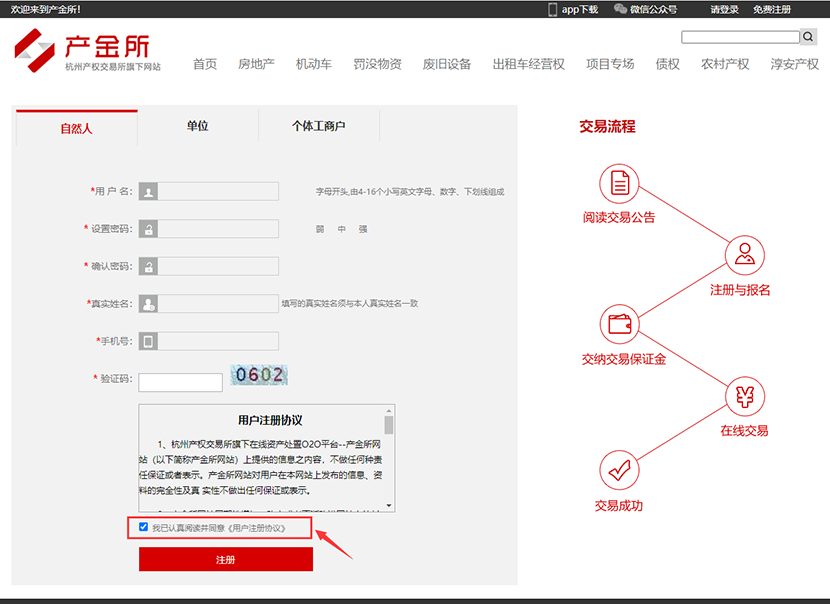
Task: Click the search magnifier icon
Action: (x=808, y=37)
